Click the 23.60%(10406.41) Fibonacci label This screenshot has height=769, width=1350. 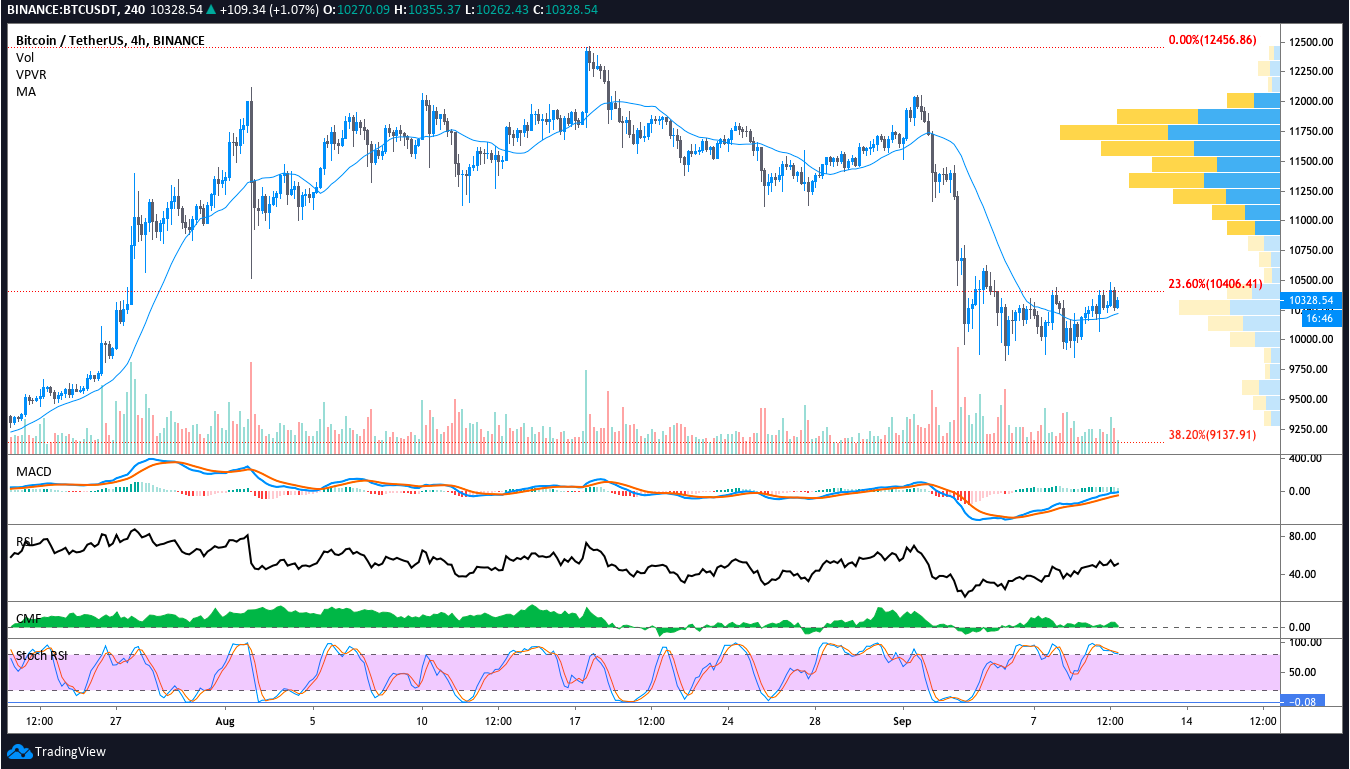point(1215,284)
